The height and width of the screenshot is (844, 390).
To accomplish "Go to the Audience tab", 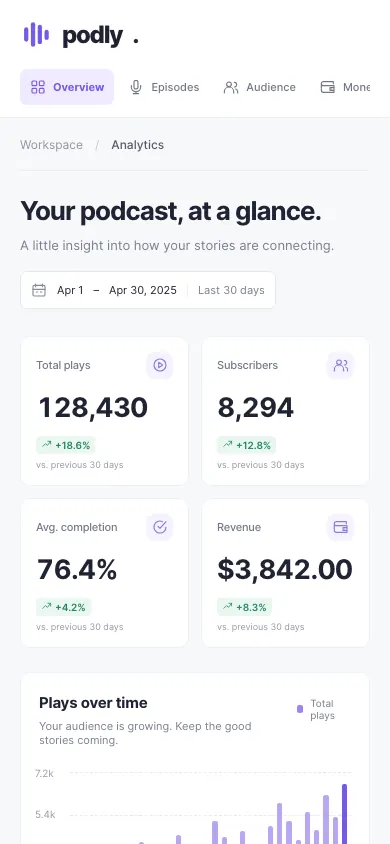I will pos(260,87).
